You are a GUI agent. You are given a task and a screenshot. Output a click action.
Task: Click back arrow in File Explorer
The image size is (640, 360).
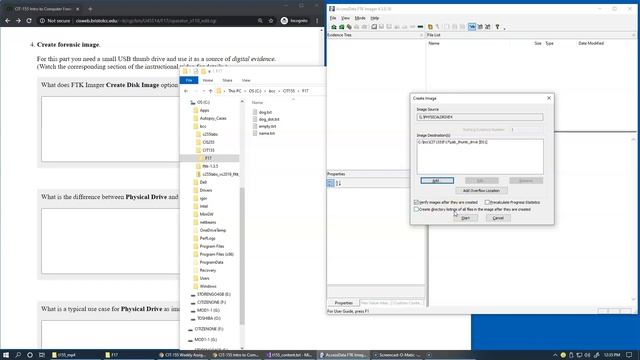click(186, 91)
